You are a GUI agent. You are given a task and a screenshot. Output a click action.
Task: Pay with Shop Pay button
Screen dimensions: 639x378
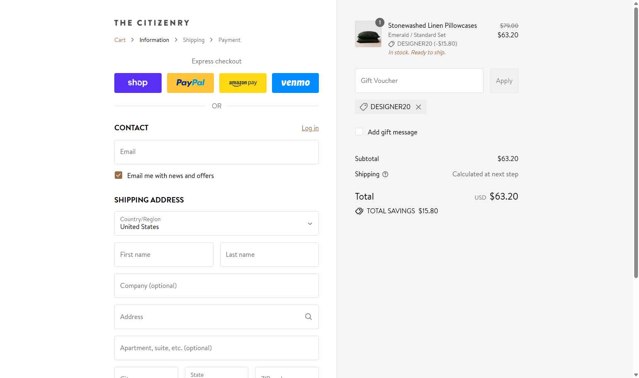pos(138,83)
